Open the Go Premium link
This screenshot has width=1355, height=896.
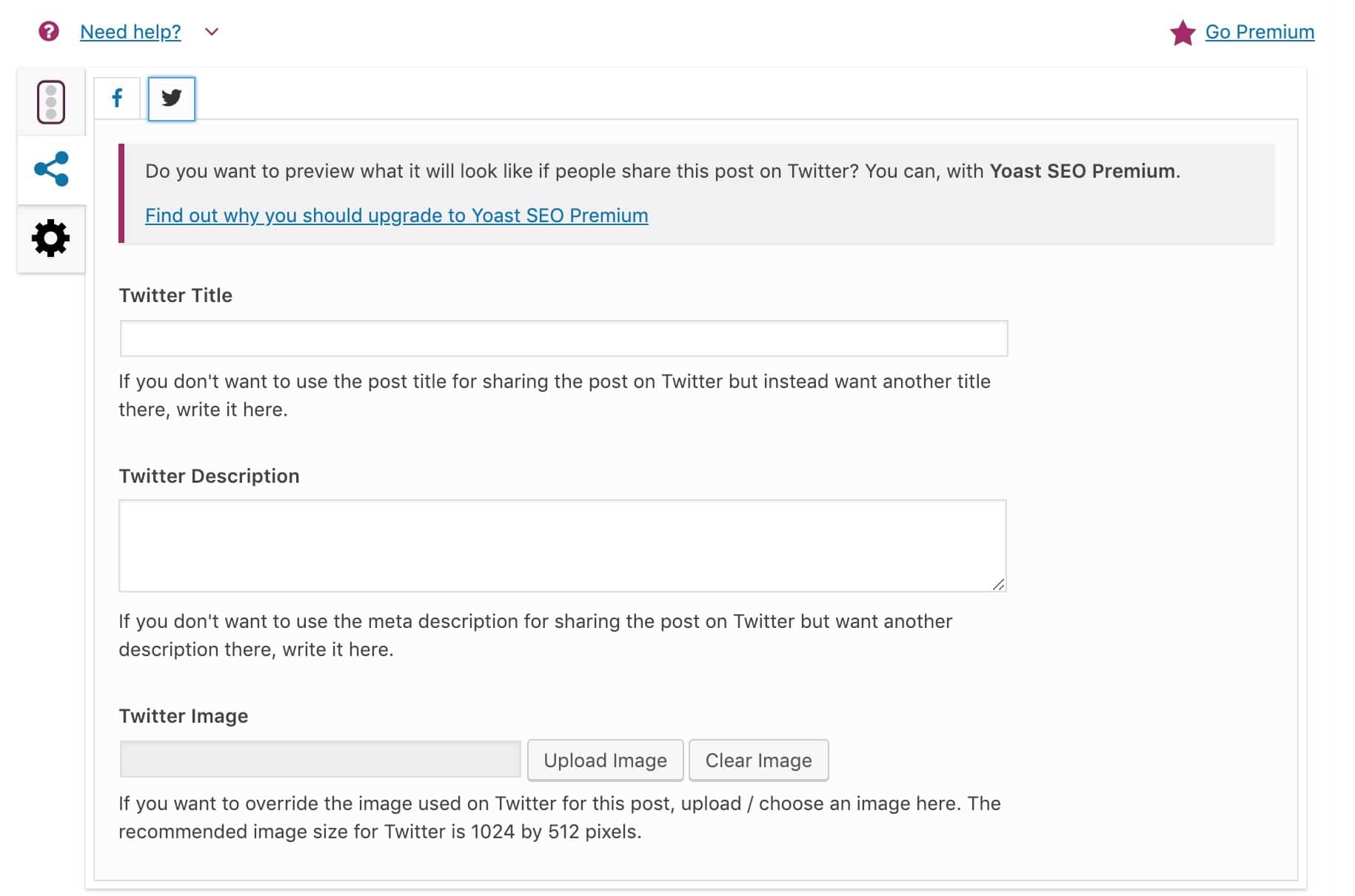pyautogui.click(x=1259, y=32)
